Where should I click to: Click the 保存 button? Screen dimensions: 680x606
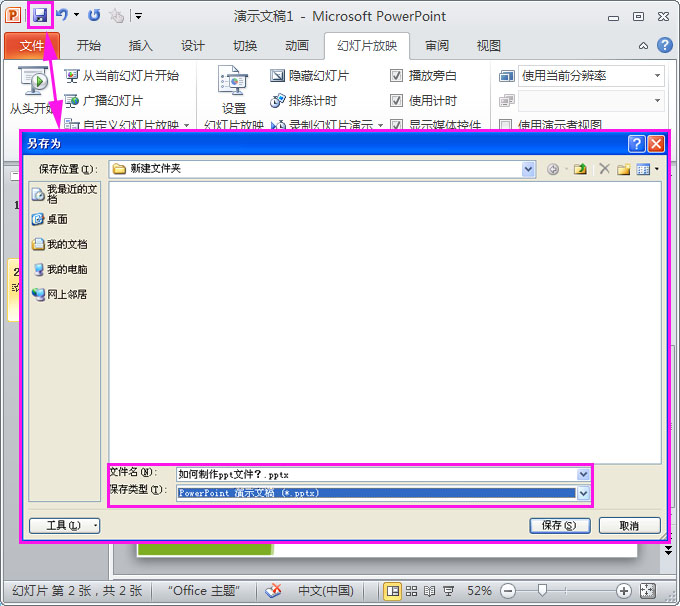559,526
